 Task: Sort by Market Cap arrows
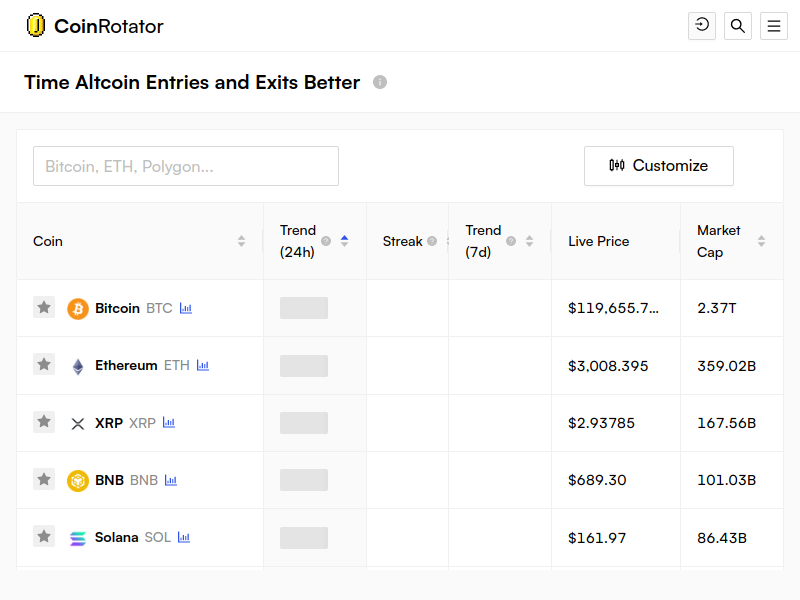[x=761, y=241]
